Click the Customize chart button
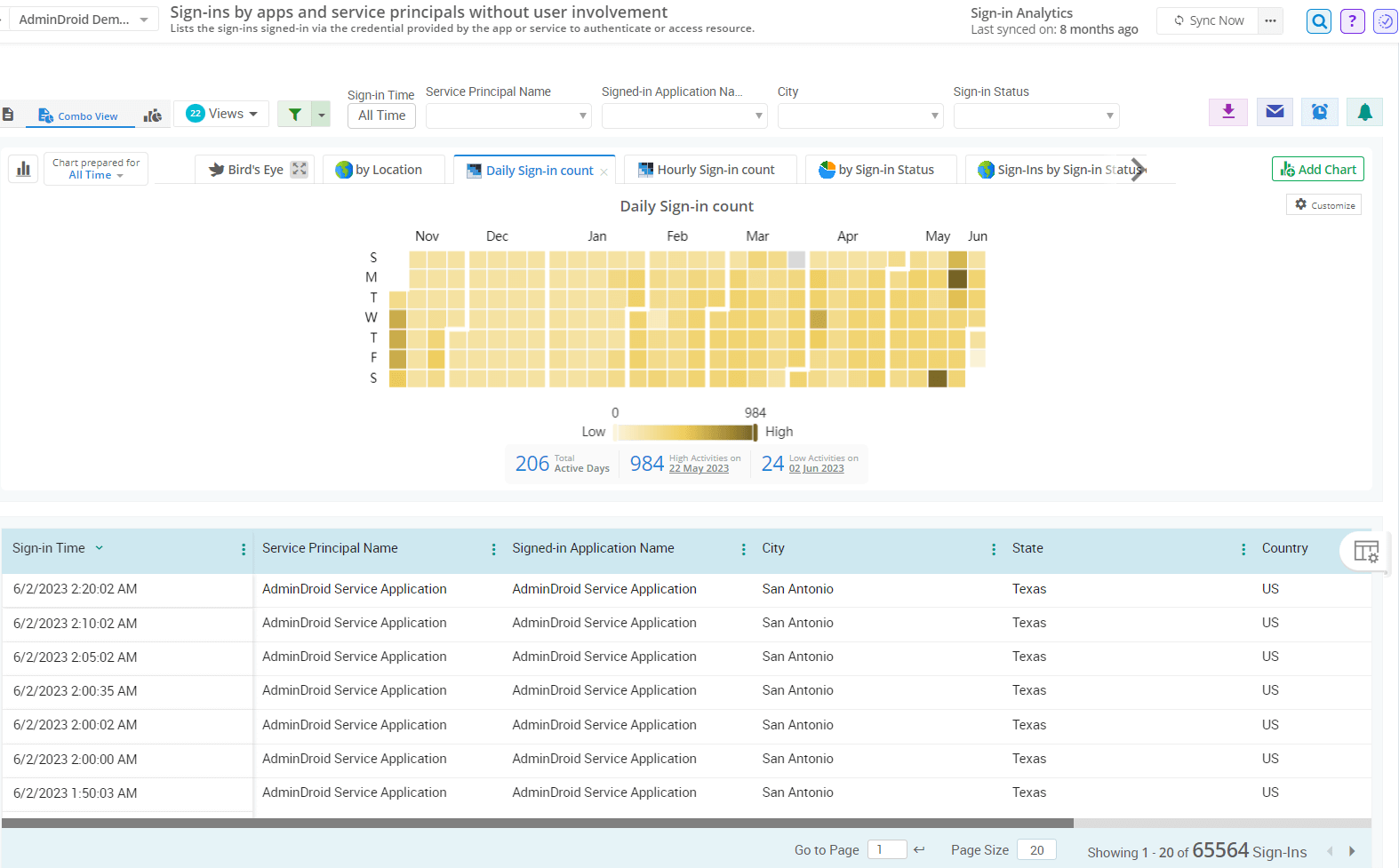 pyautogui.click(x=1324, y=204)
